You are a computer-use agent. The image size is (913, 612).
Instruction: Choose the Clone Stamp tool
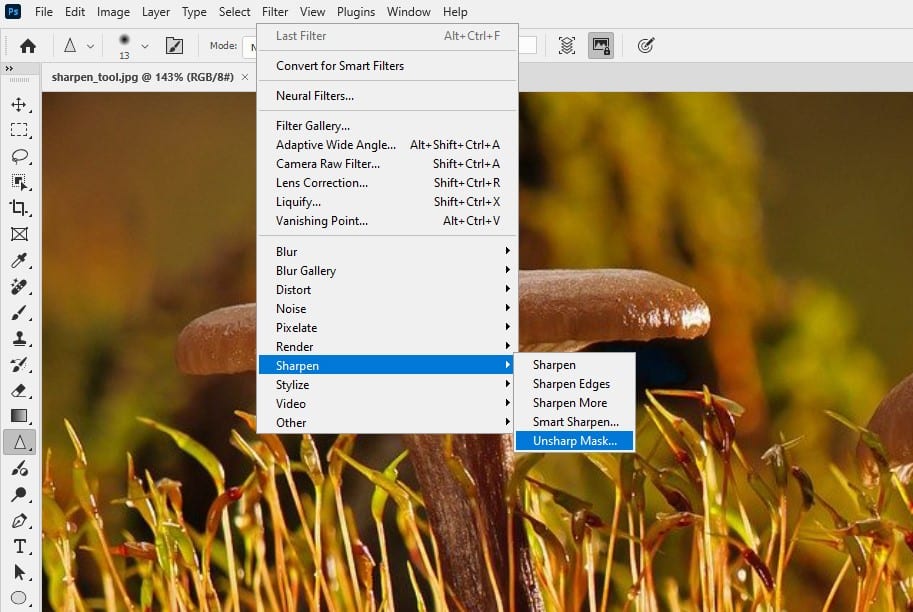coord(19,339)
